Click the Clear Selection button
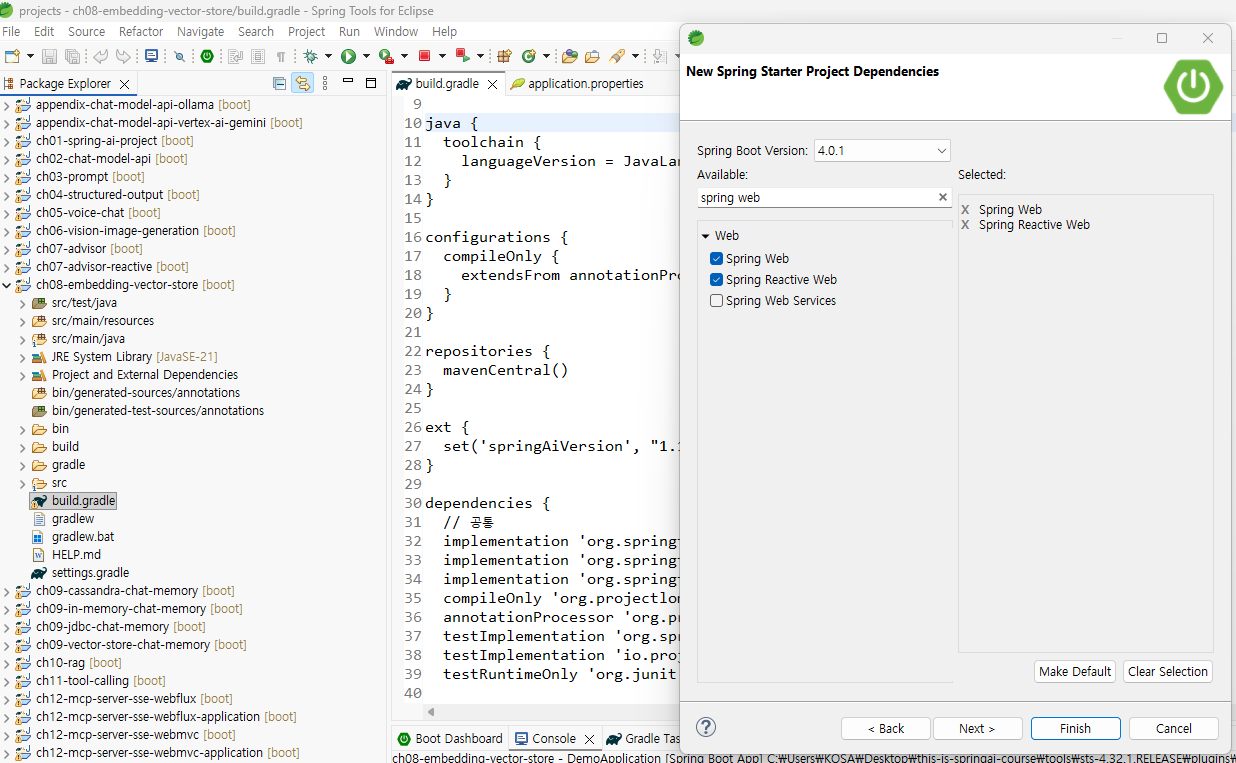 [1168, 672]
